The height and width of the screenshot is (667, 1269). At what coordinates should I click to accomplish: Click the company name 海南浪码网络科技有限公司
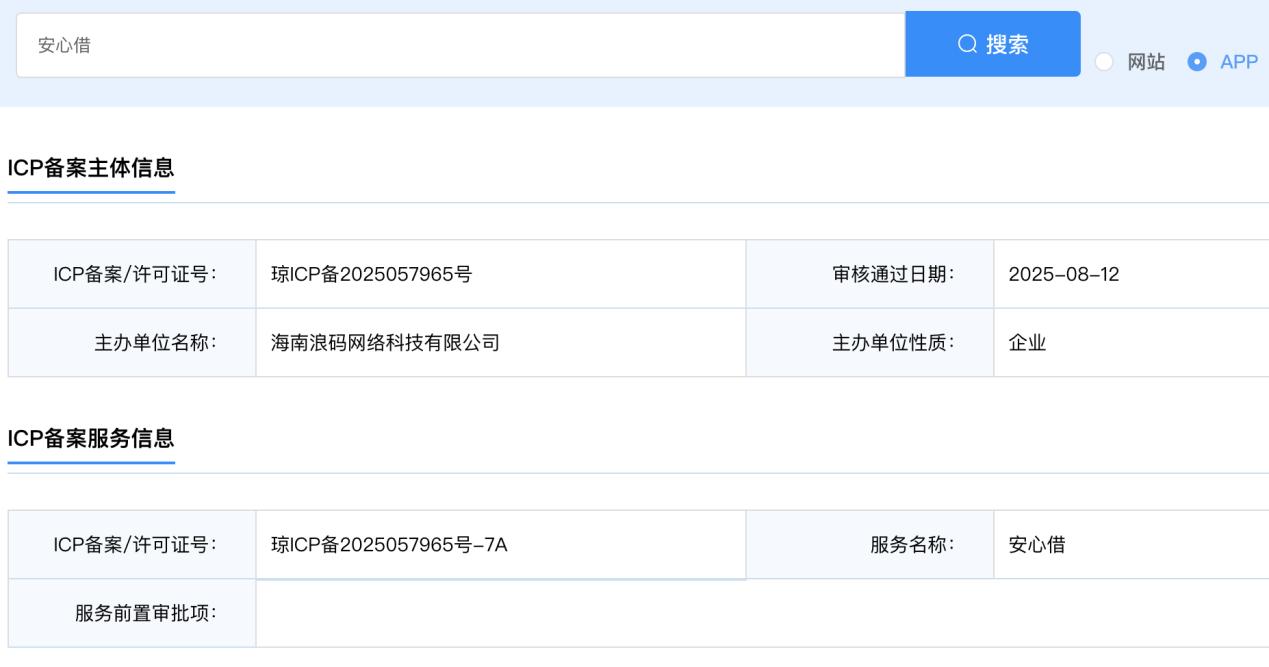[x=385, y=343]
